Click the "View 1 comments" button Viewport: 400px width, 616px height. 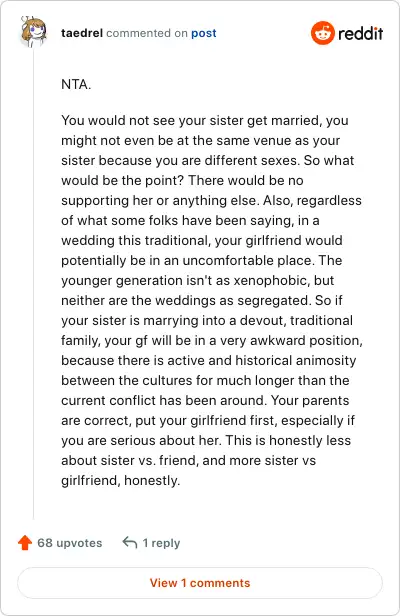pyautogui.click(x=200, y=583)
